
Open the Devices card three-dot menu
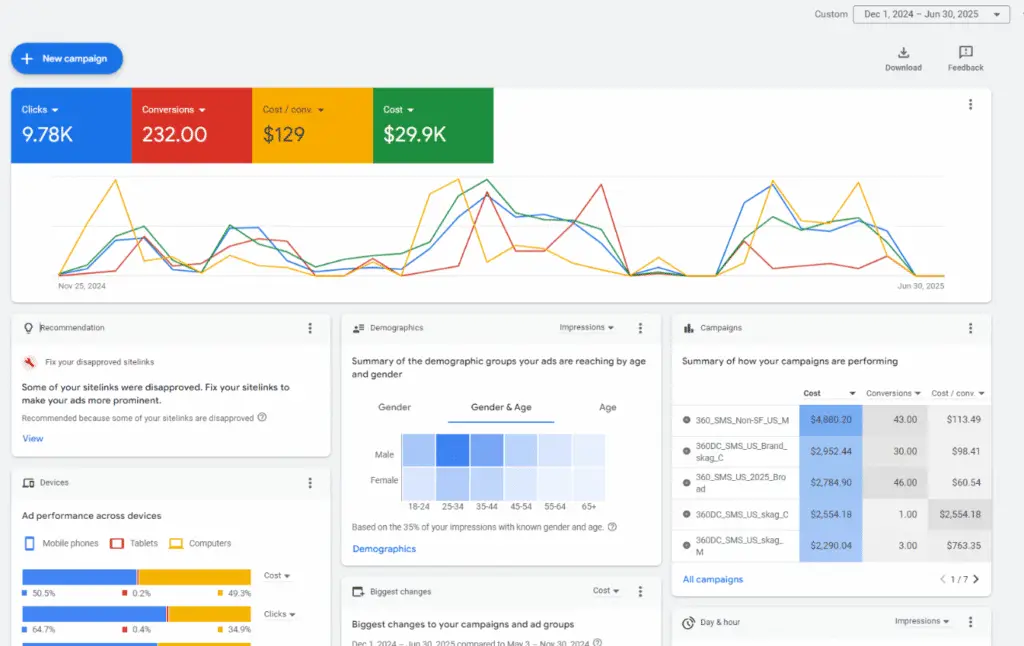click(310, 482)
